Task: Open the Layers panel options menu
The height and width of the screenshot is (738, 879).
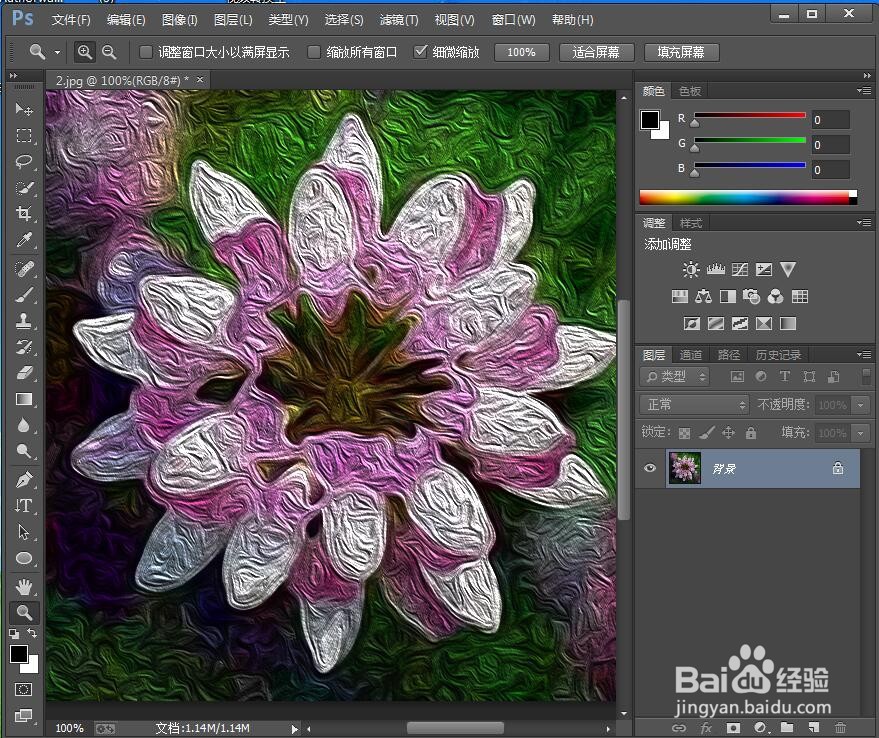Action: pyautogui.click(x=864, y=354)
